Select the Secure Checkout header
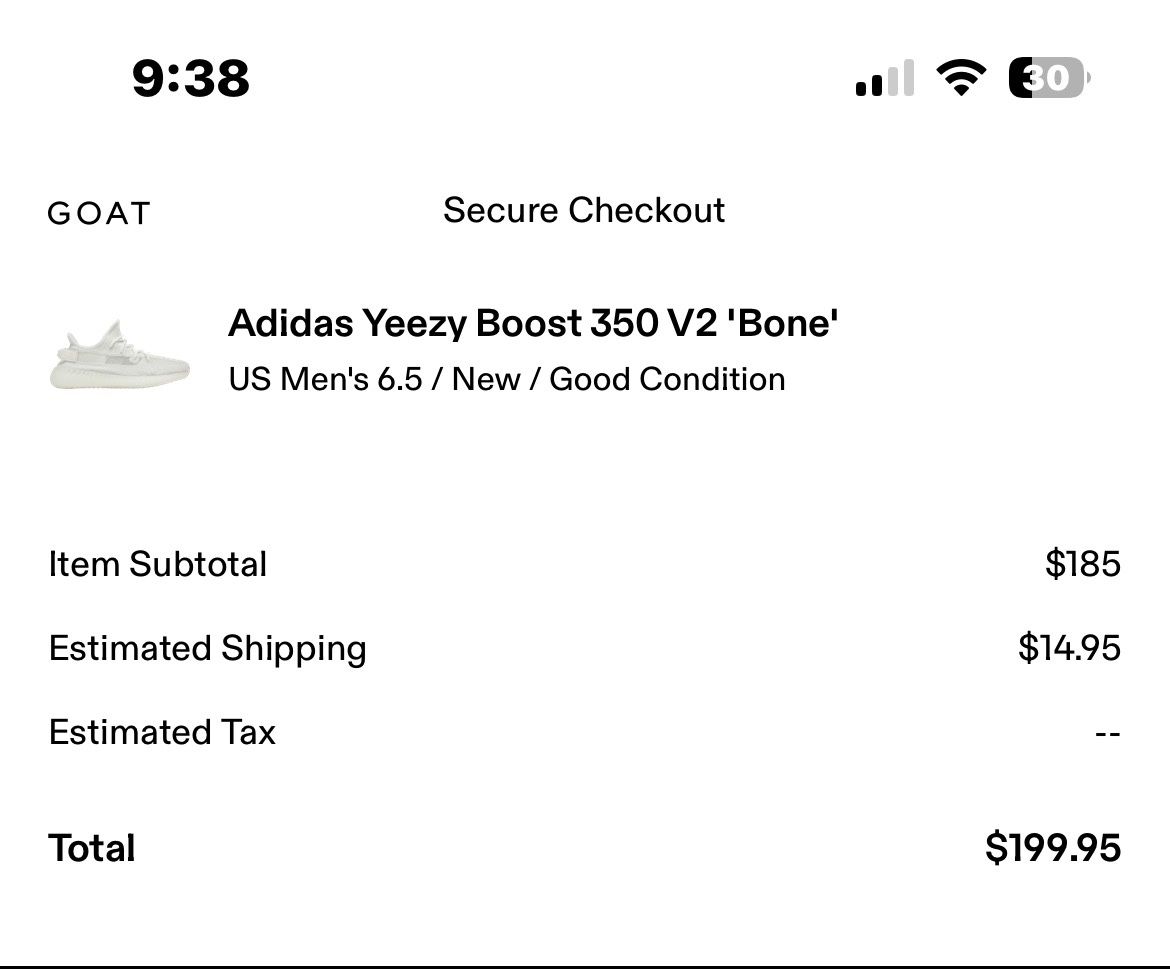This screenshot has width=1170, height=969. pyautogui.click(x=584, y=211)
